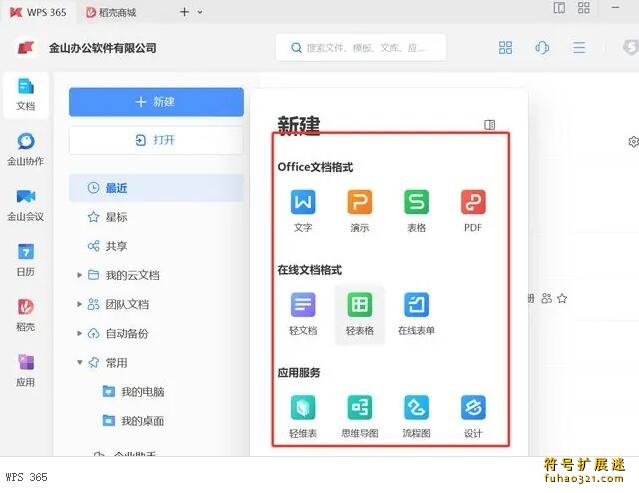The height and width of the screenshot is (493, 639).
Task: Collapse the 常用 tree node
Action: pyautogui.click(x=79, y=362)
